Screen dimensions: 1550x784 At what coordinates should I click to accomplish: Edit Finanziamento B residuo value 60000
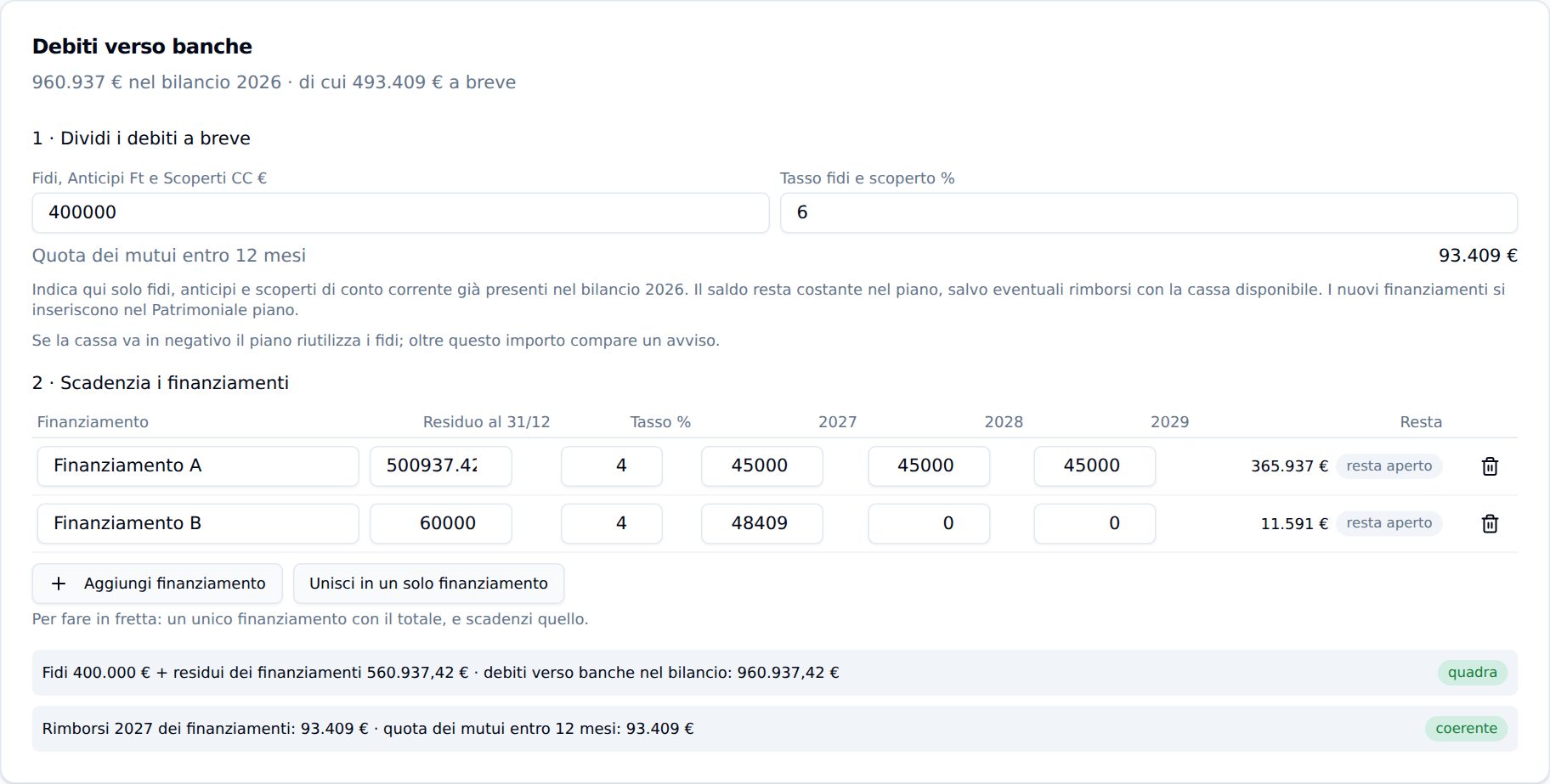[440, 524]
